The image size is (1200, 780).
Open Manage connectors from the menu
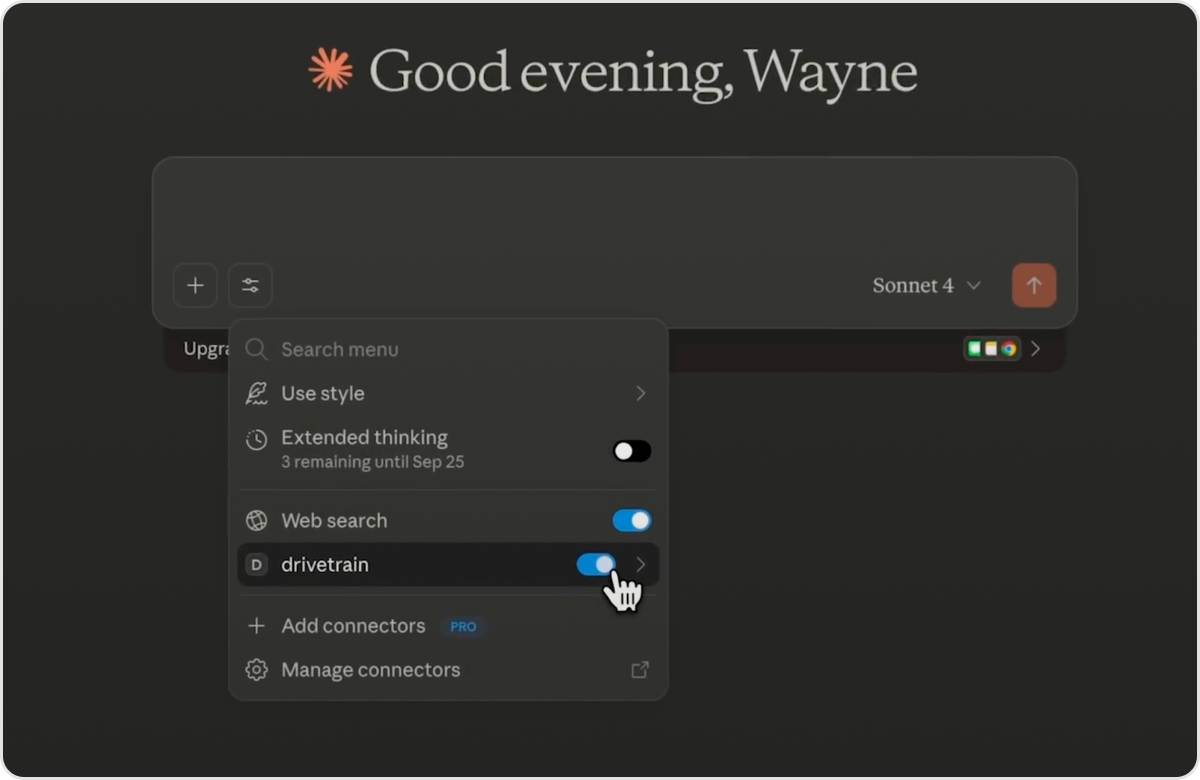point(448,670)
